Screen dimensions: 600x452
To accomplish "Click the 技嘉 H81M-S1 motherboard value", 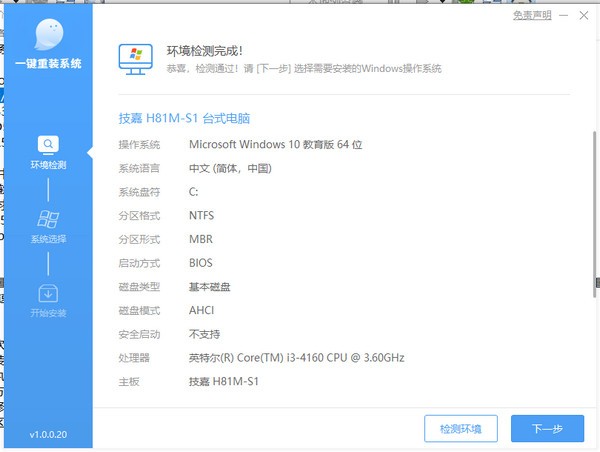I will [224, 382].
